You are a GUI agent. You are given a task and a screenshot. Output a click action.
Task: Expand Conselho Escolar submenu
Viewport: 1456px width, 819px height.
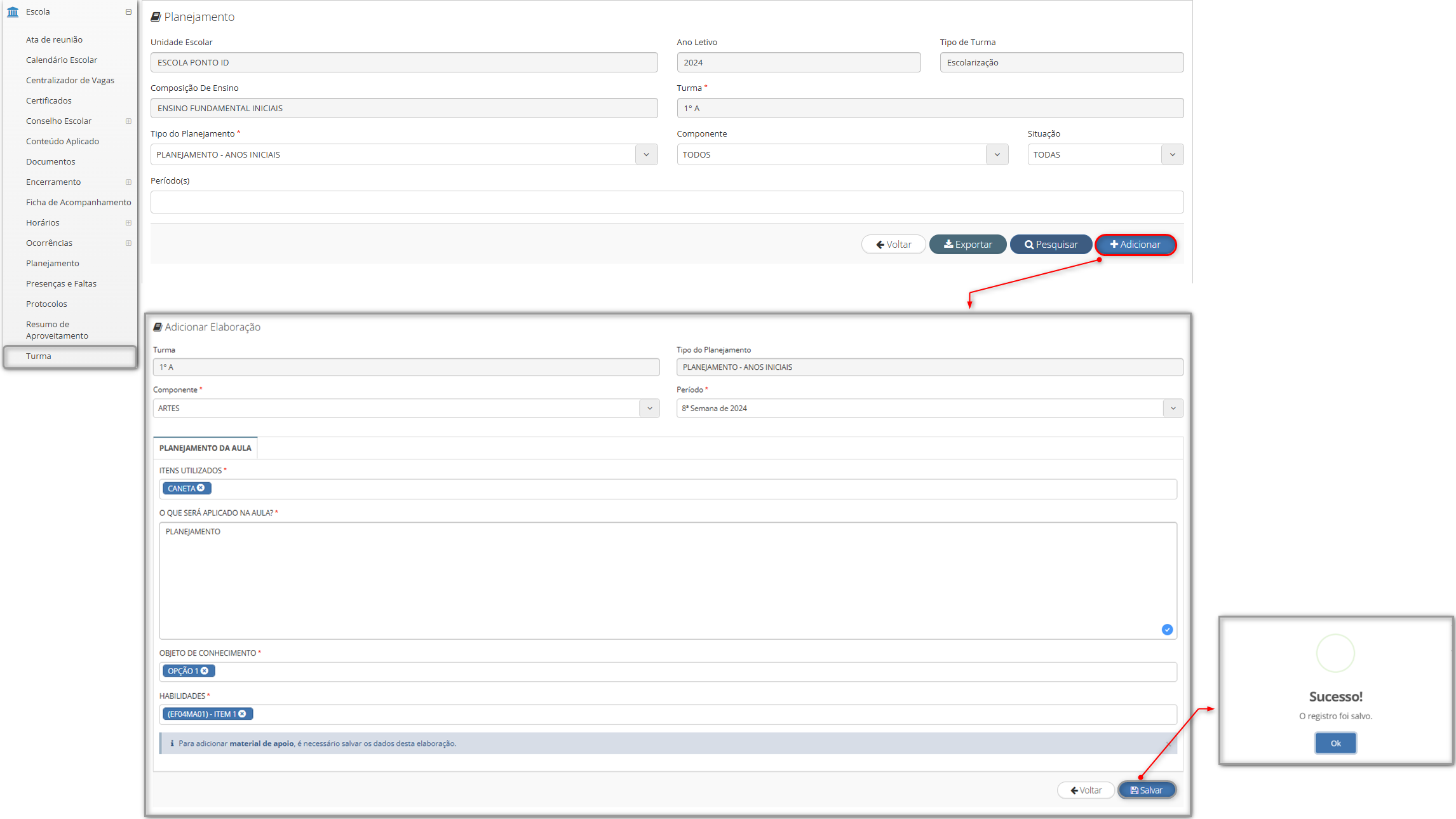coord(128,121)
